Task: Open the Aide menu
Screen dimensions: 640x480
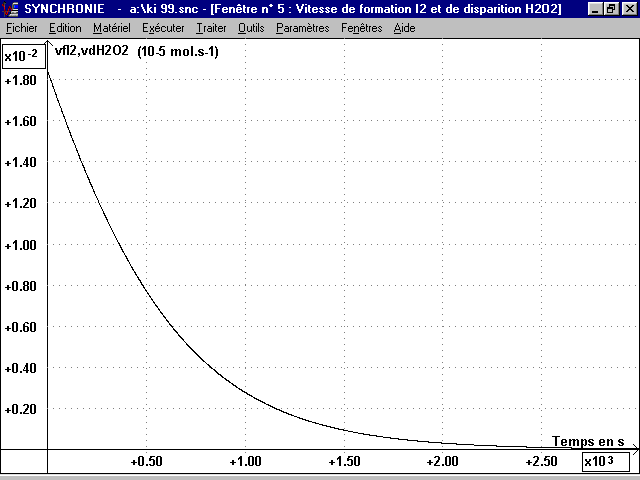Action: pos(404,28)
